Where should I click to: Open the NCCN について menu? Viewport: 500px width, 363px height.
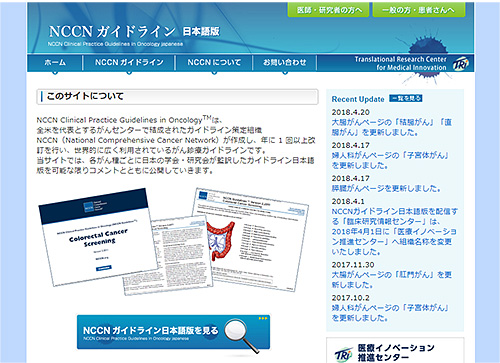tap(214, 62)
